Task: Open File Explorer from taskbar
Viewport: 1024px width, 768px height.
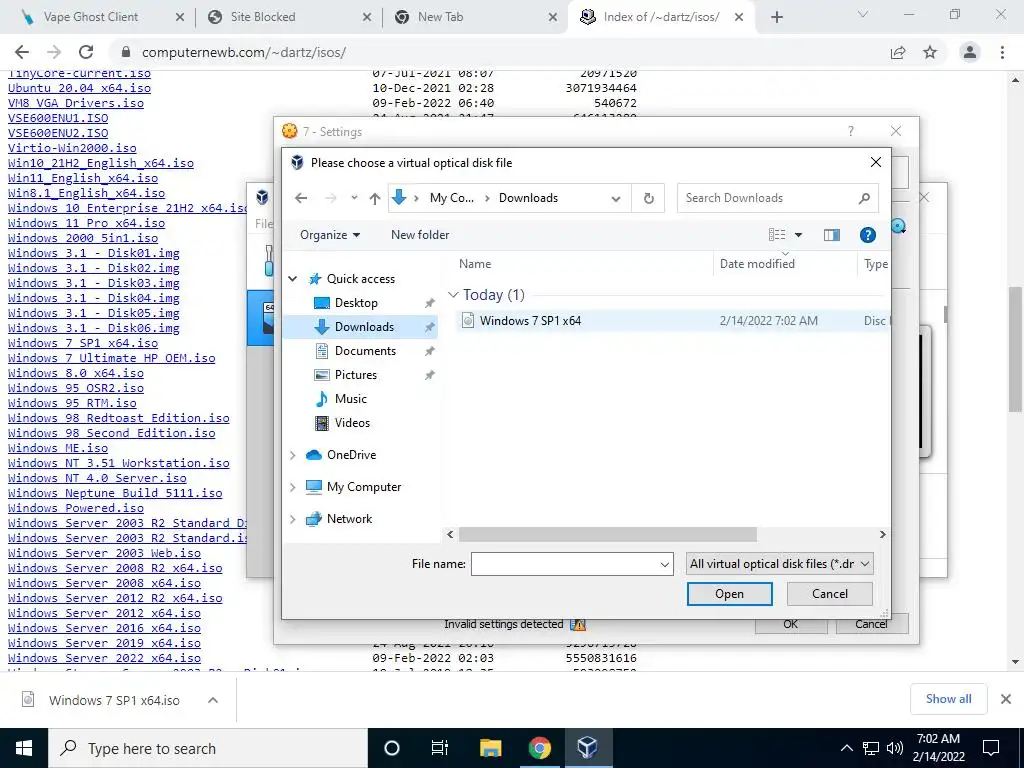Action: pyautogui.click(x=490, y=748)
